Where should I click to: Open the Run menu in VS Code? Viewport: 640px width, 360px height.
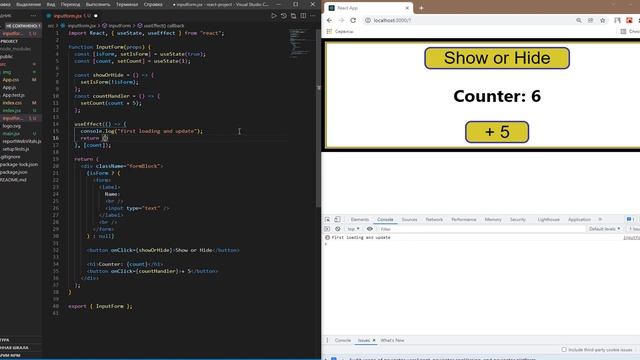click(98, 4)
